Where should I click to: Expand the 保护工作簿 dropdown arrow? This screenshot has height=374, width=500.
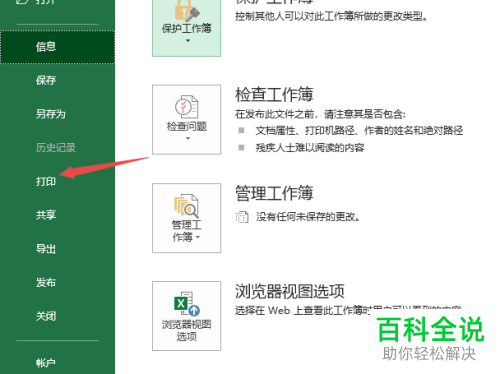(188, 41)
